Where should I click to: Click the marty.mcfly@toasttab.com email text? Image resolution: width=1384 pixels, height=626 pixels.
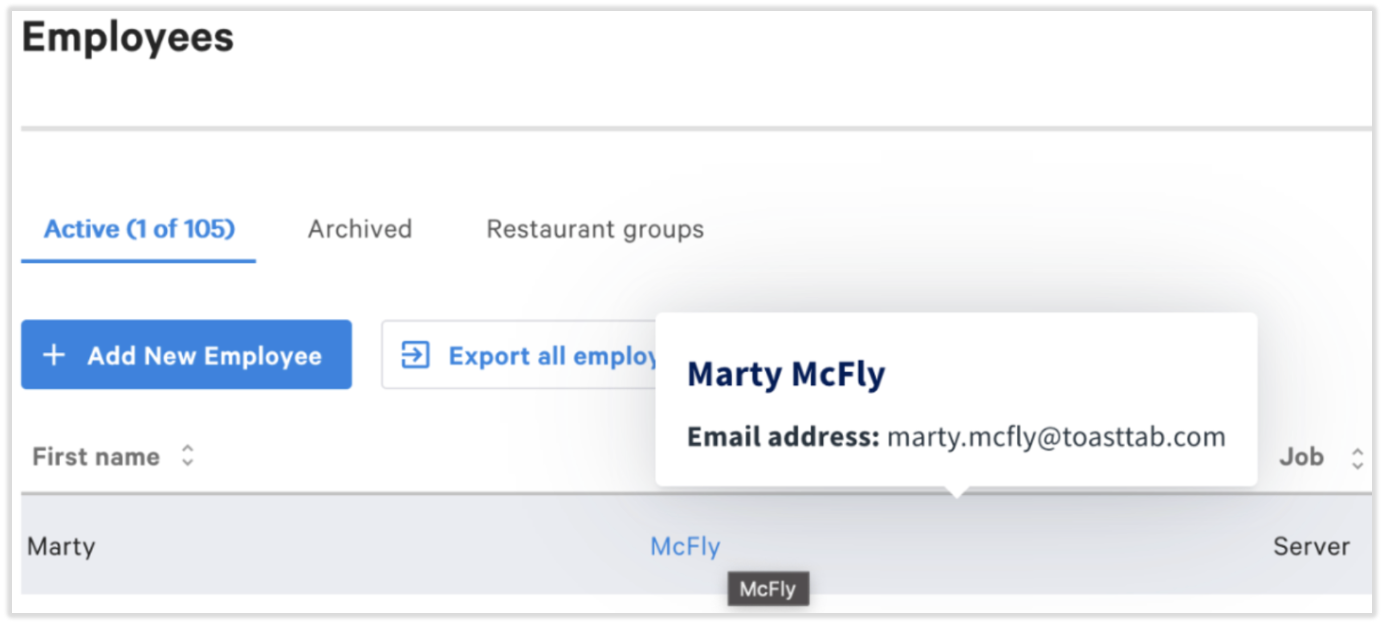pos(1056,437)
